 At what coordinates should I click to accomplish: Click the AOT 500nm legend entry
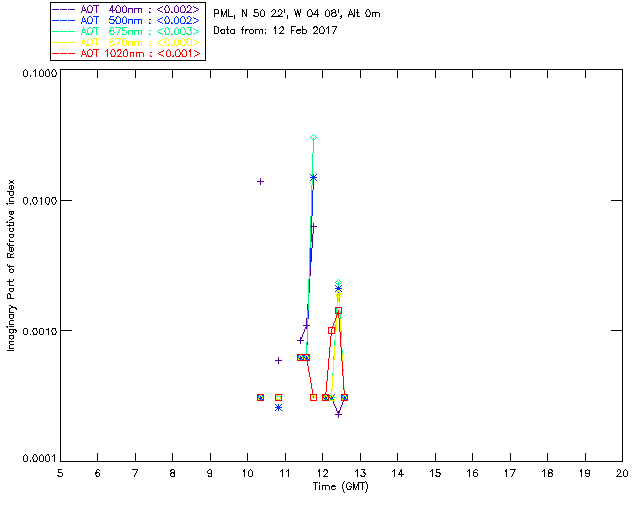tap(126, 20)
